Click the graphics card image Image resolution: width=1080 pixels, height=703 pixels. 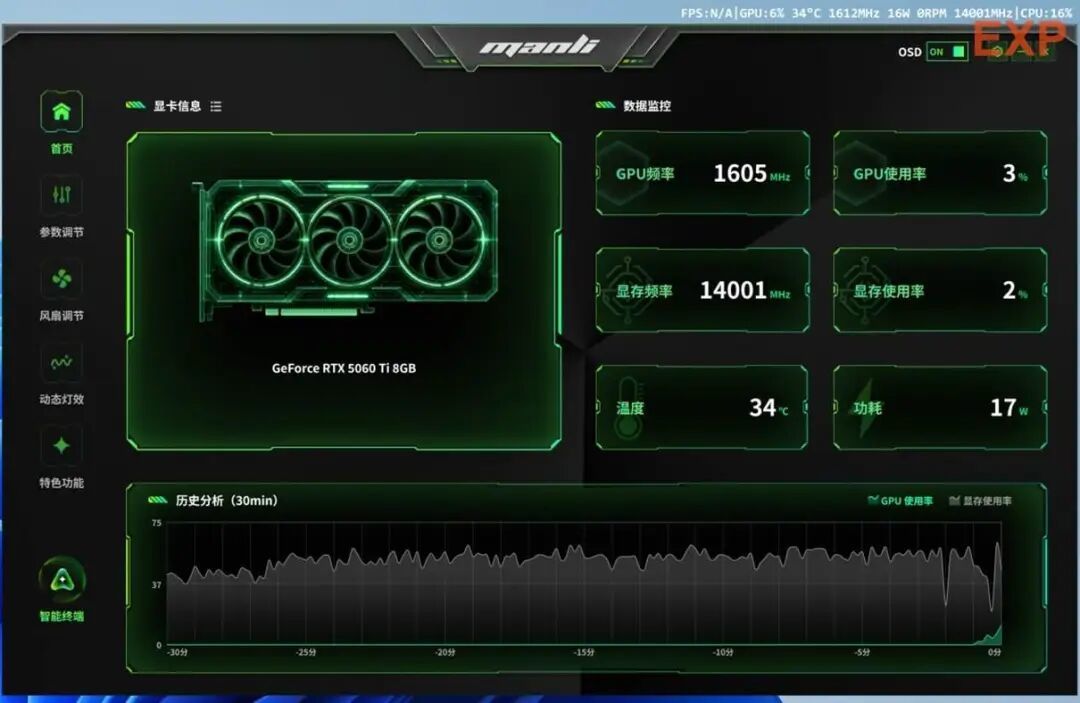click(x=344, y=249)
